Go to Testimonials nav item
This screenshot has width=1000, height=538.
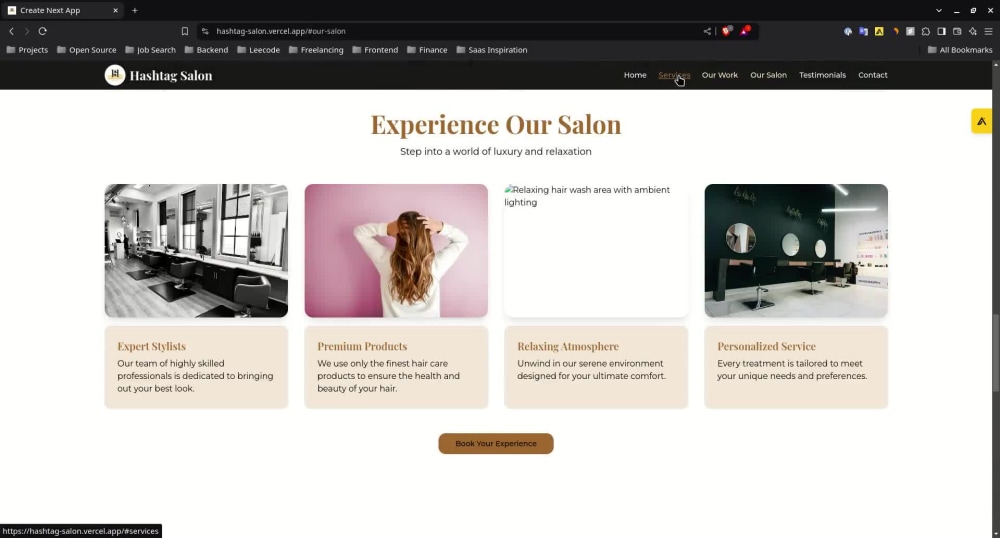click(x=822, y=75)
